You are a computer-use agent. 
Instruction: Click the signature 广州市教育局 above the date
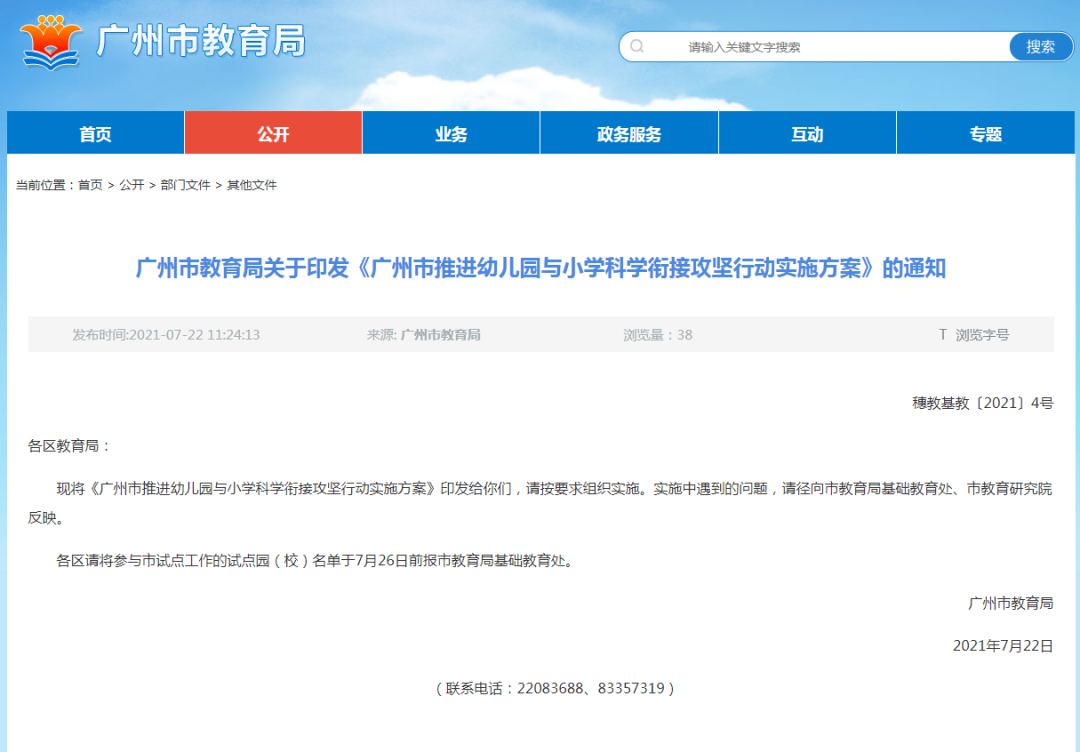point(1010,603)
